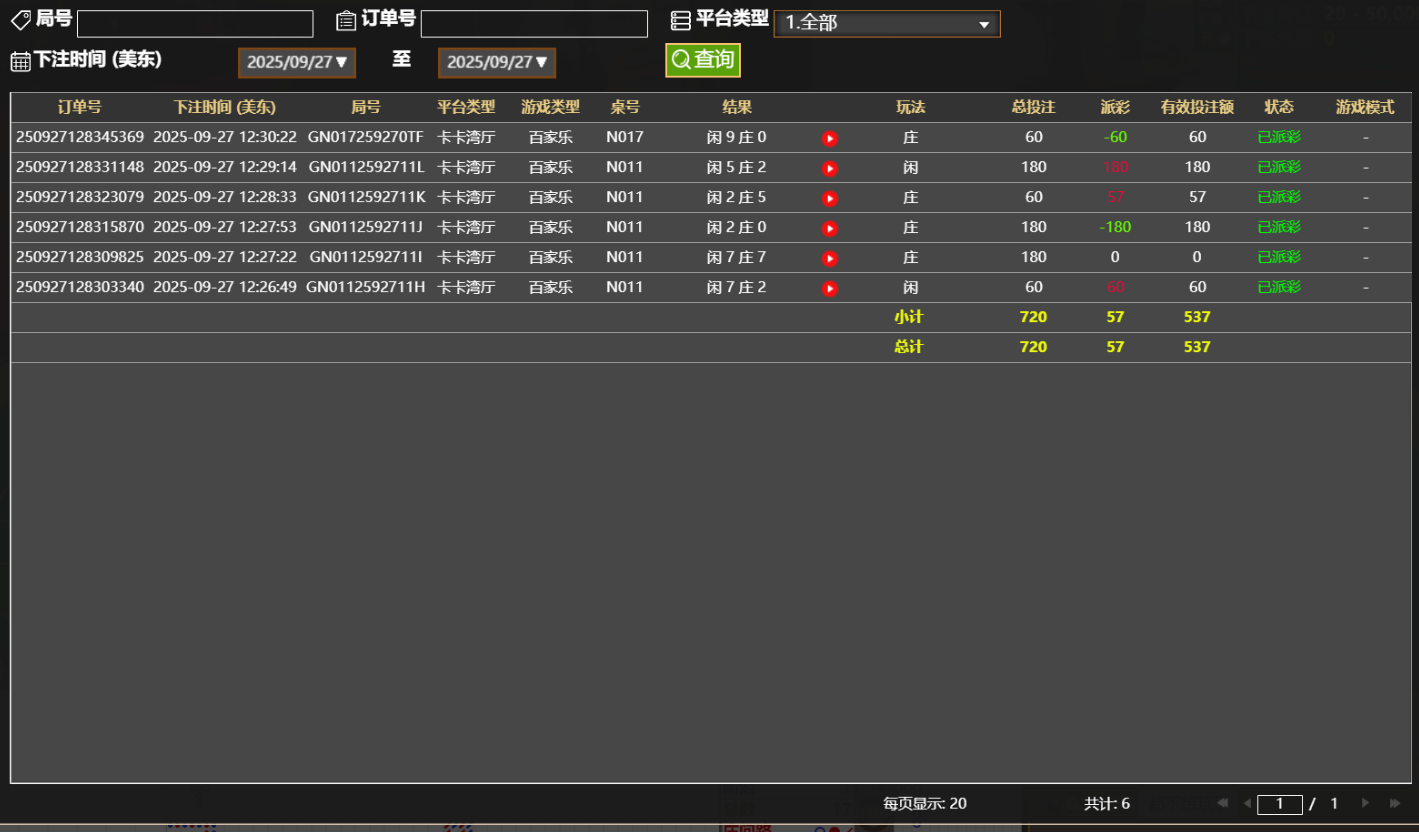This screenshot has width=1419, height=832.
Task: Click the 局号 input field
Action: coord(195,24)
